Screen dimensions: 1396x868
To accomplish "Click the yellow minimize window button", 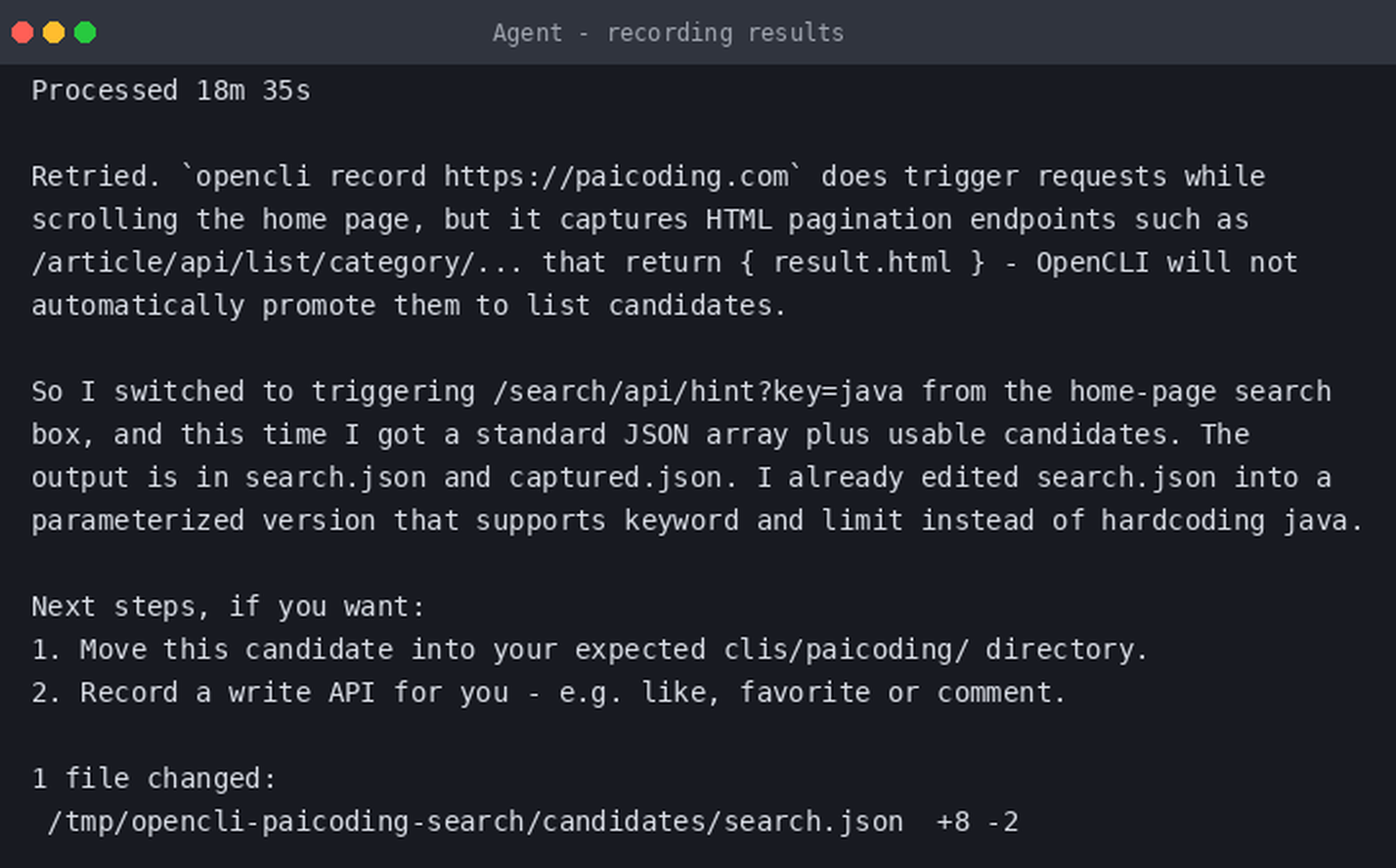I will (54, 32).
